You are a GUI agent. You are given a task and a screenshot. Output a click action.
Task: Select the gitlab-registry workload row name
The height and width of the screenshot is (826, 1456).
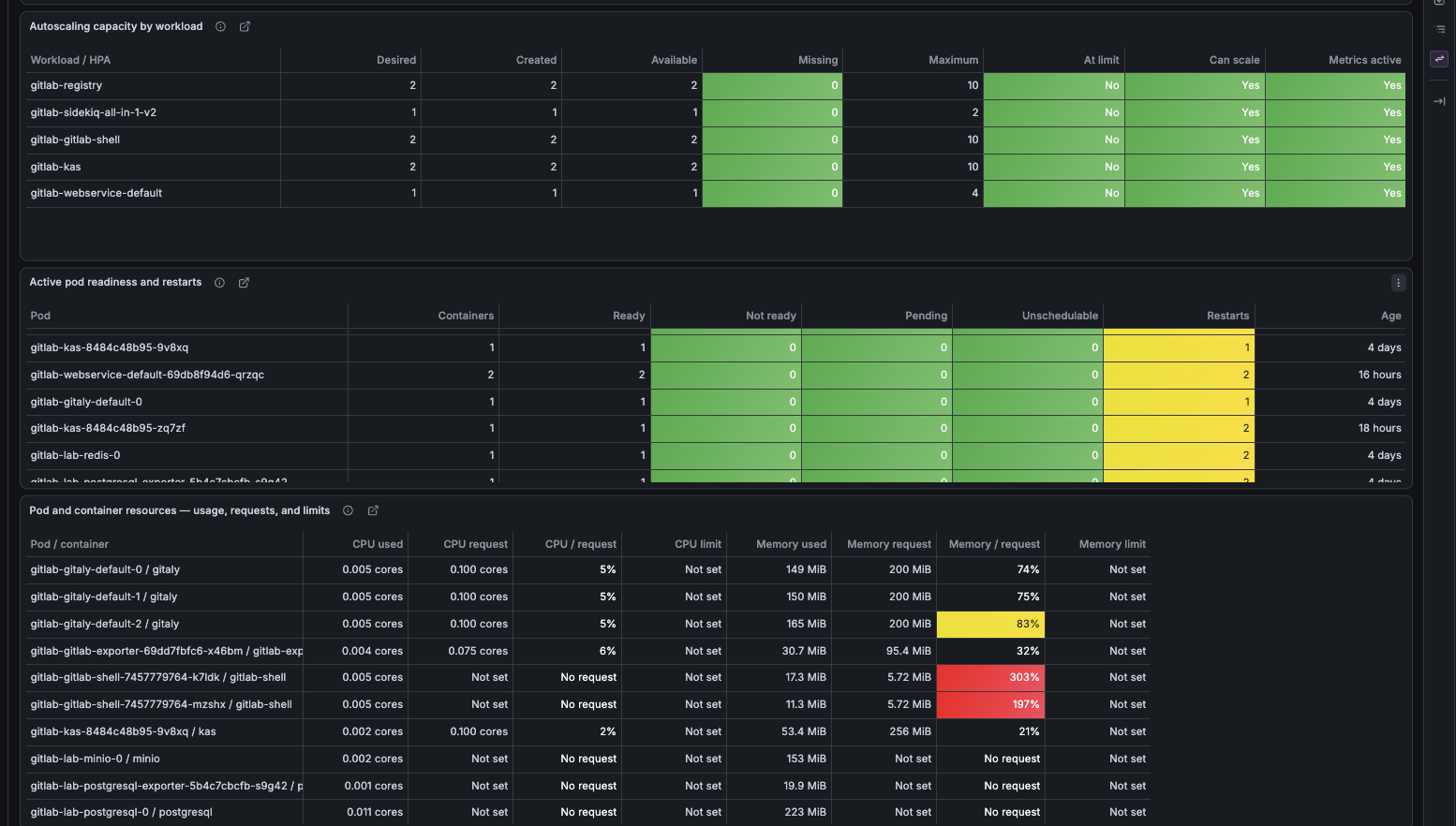coord(67,85)
